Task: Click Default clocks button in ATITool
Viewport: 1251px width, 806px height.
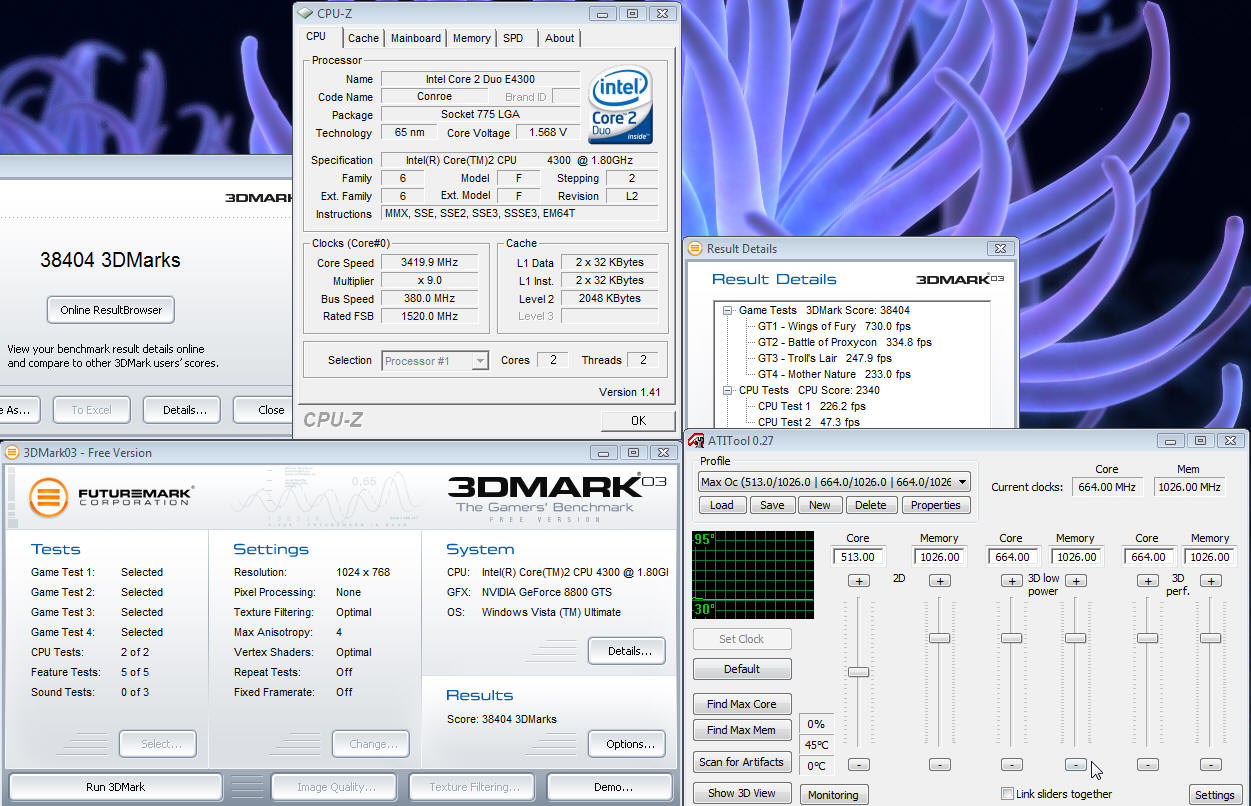Action: [742, 669]
